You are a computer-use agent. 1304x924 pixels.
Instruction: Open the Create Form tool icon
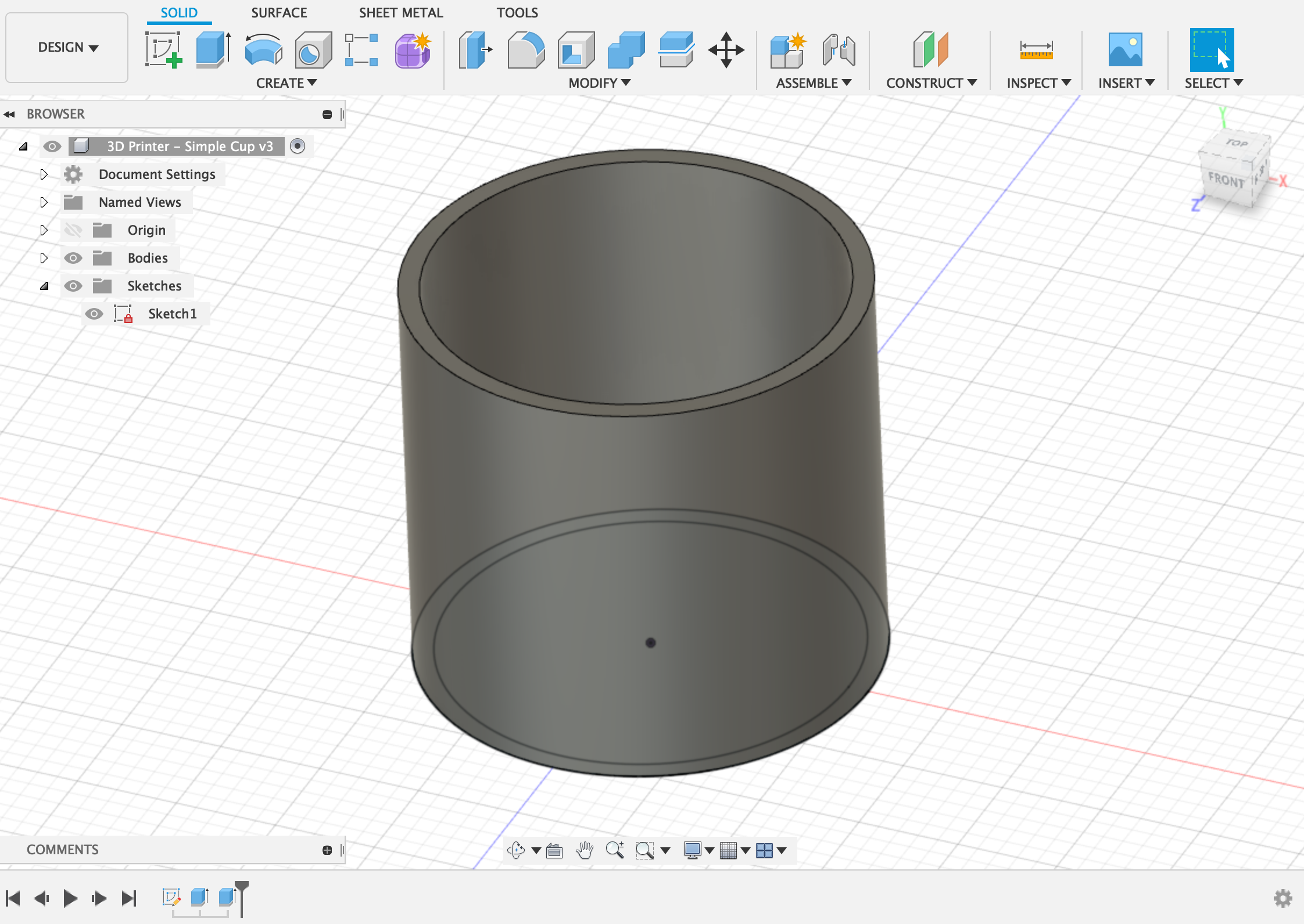click(x=413, y=50)
